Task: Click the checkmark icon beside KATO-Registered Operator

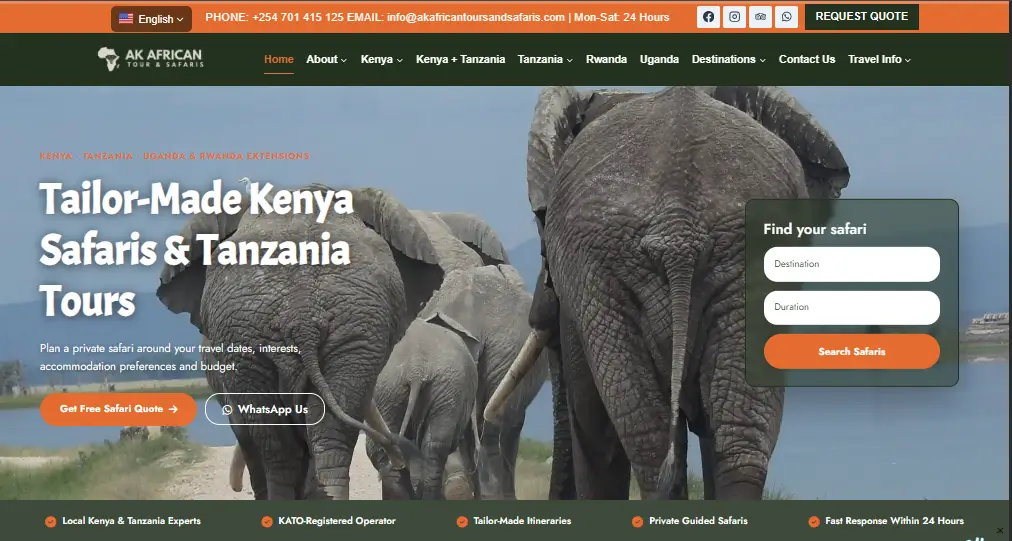Action: point(267,522)
